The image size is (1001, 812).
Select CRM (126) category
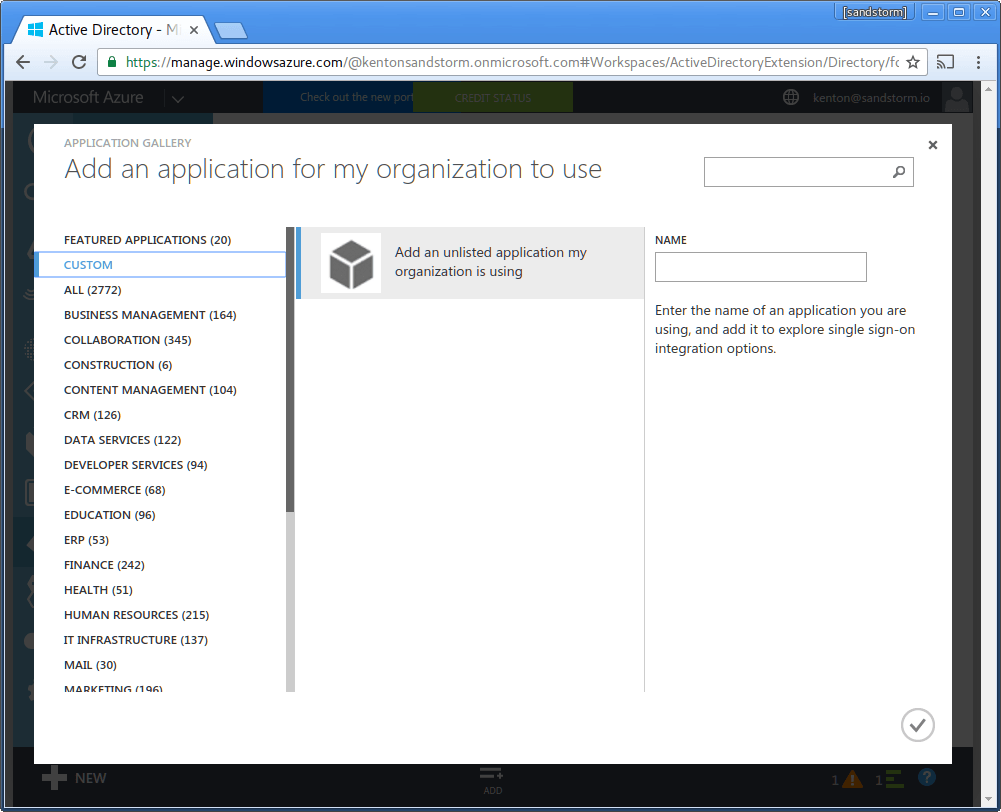tap(93, 415)
